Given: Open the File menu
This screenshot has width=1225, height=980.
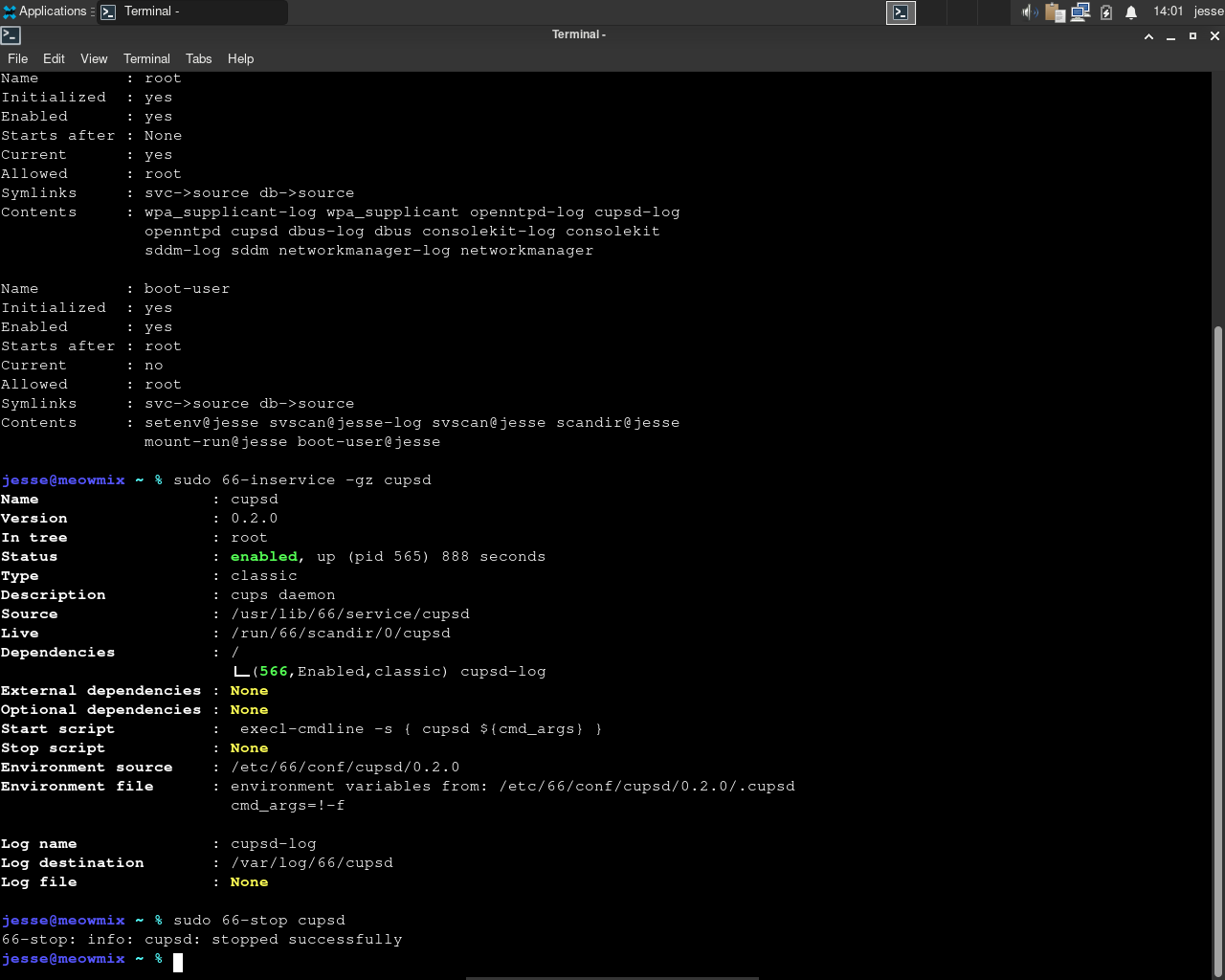Looking at the screenshot, I should [x=18, y=58].
